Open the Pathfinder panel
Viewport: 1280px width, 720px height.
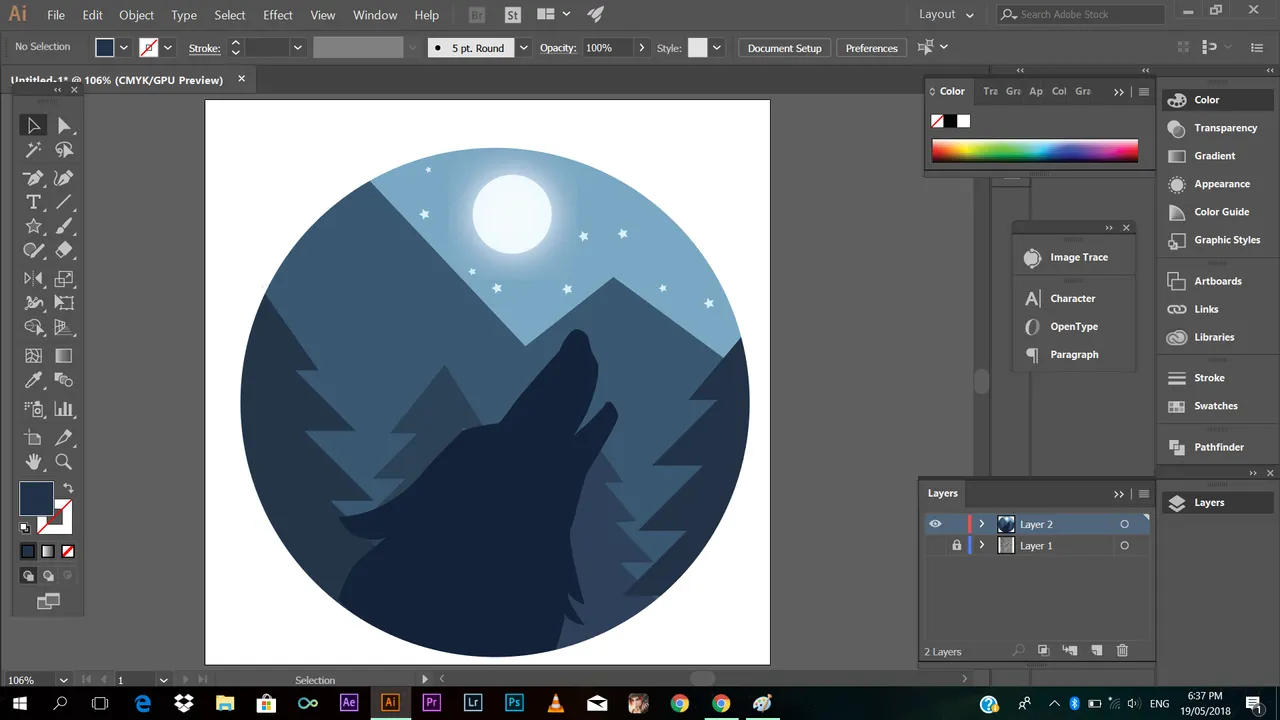point(1217,447)
